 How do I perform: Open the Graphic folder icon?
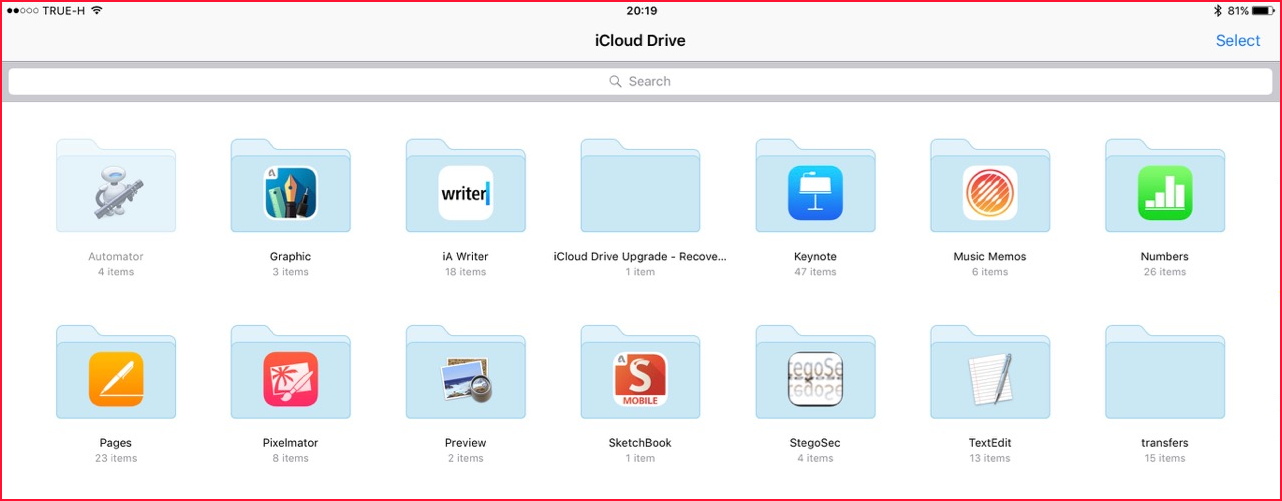291,186
